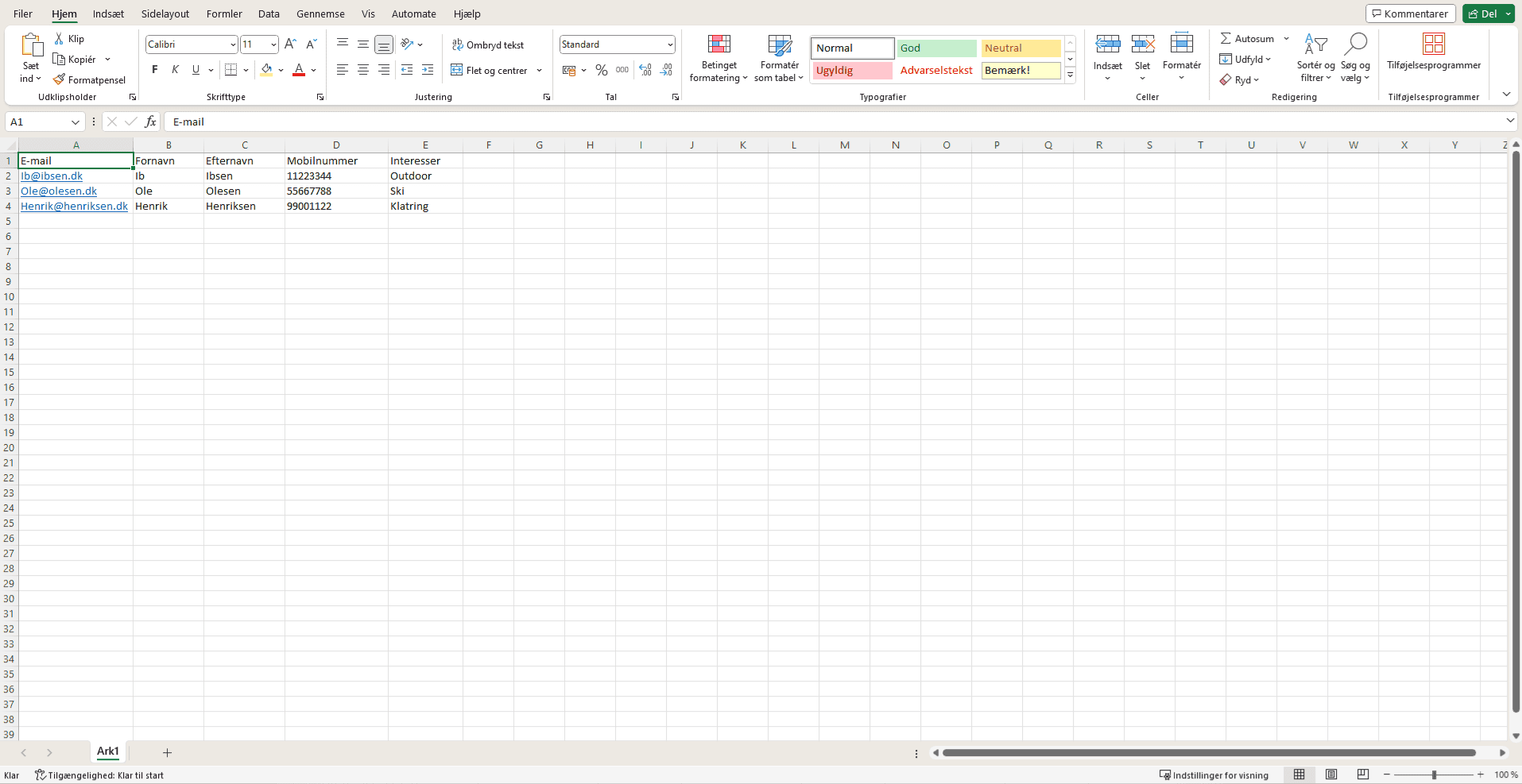Viewport: 1522px width, 784px height.
Task: Open the Standard number format dropdown
Action: (x=668, y=44)
